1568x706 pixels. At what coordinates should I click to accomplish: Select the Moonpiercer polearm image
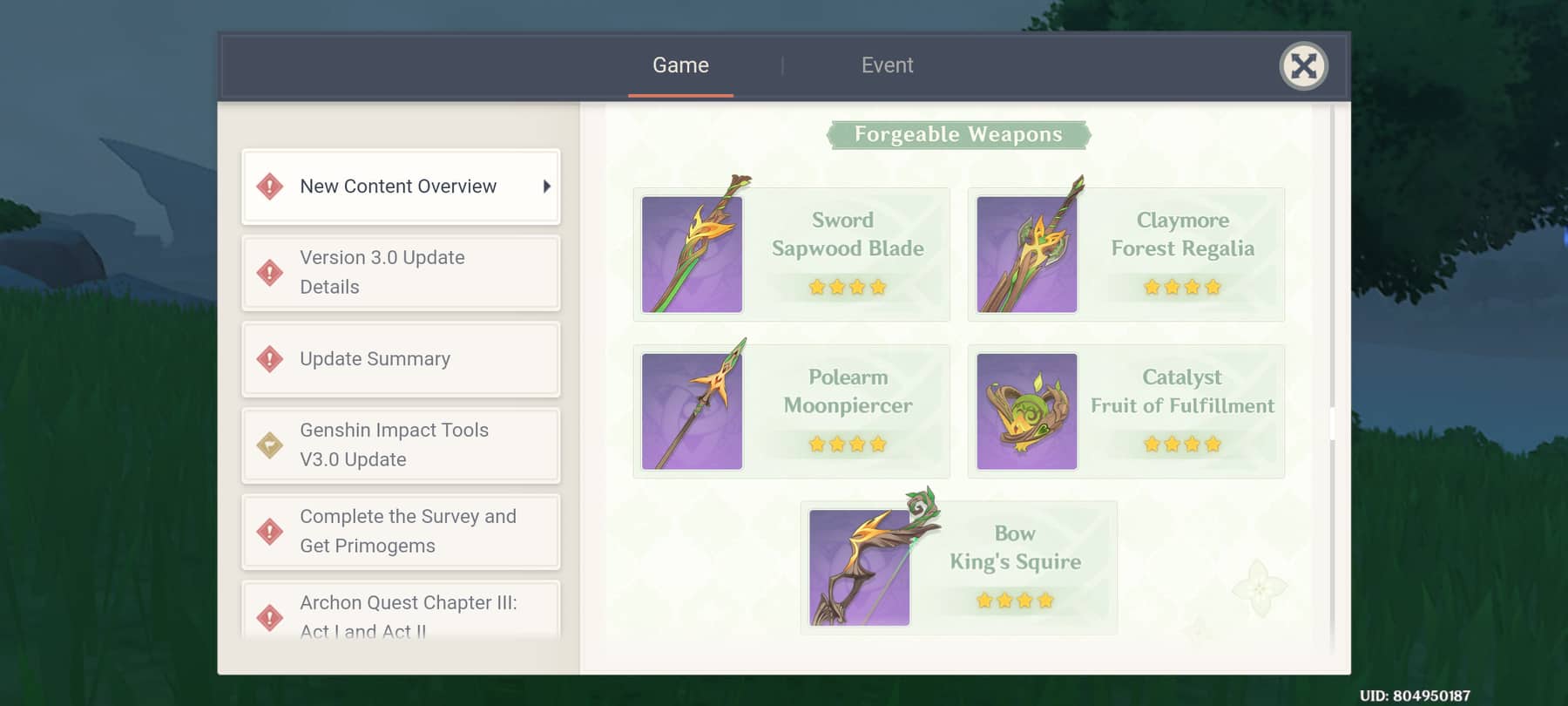point(693,411)
